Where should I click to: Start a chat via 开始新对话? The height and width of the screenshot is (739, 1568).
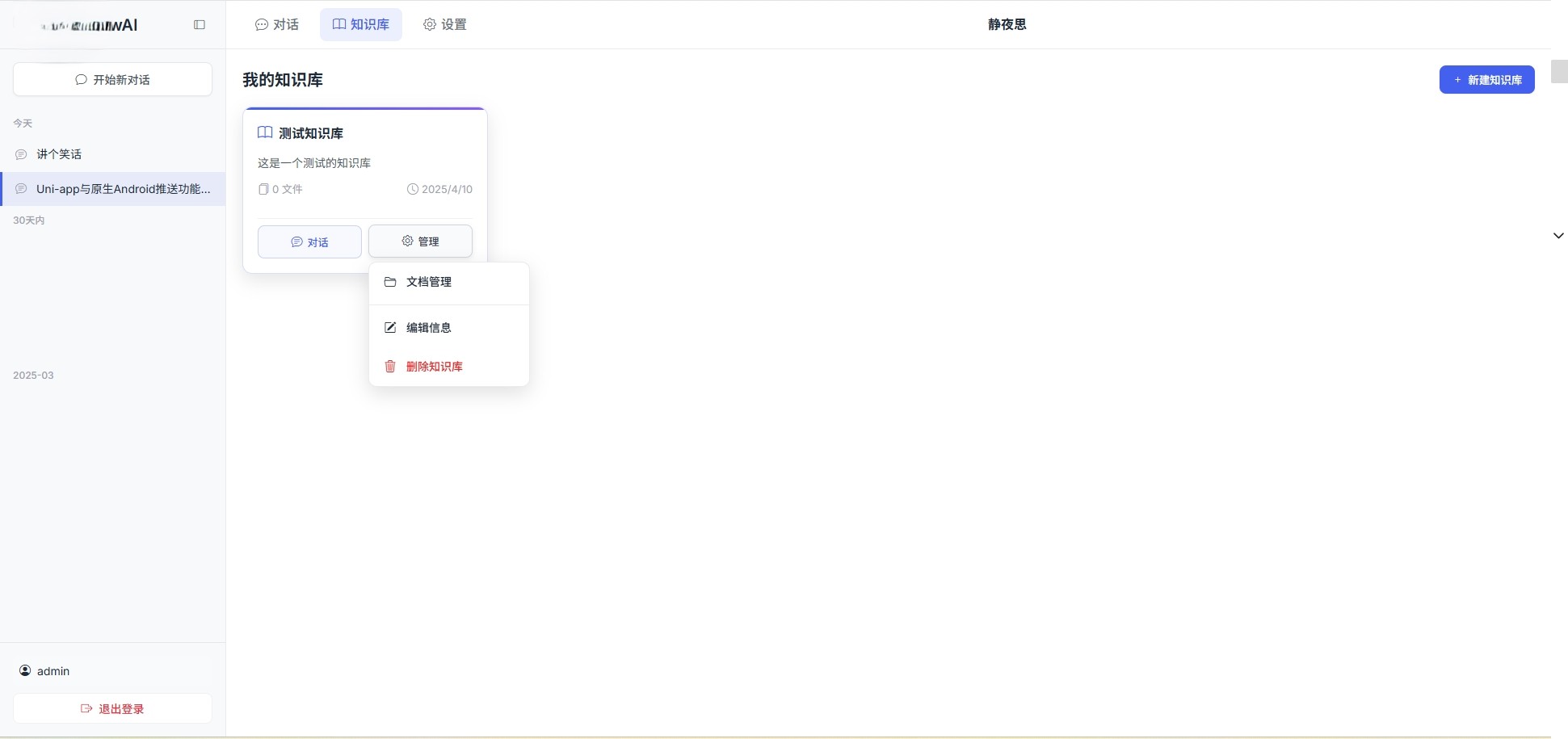[x=111, y=79]
